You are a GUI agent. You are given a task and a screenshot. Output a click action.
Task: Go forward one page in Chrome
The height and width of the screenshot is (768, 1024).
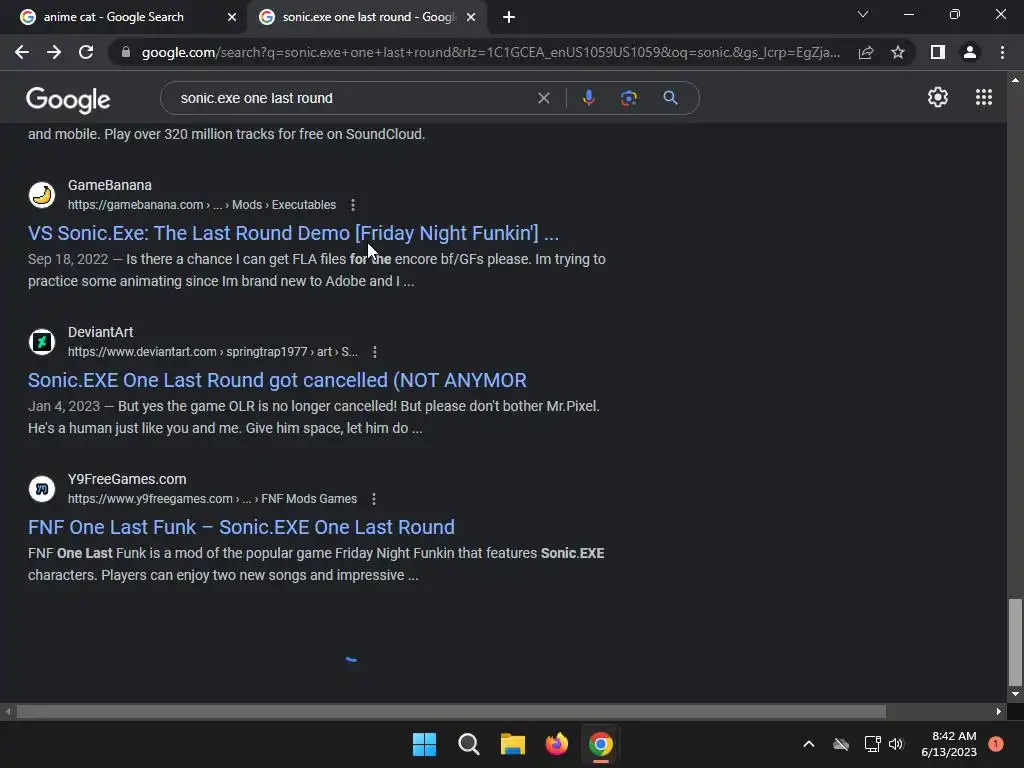(54, 52)
